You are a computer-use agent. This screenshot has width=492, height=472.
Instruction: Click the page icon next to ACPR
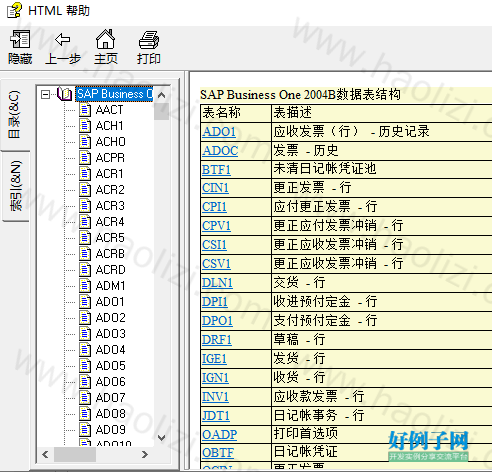85,158
